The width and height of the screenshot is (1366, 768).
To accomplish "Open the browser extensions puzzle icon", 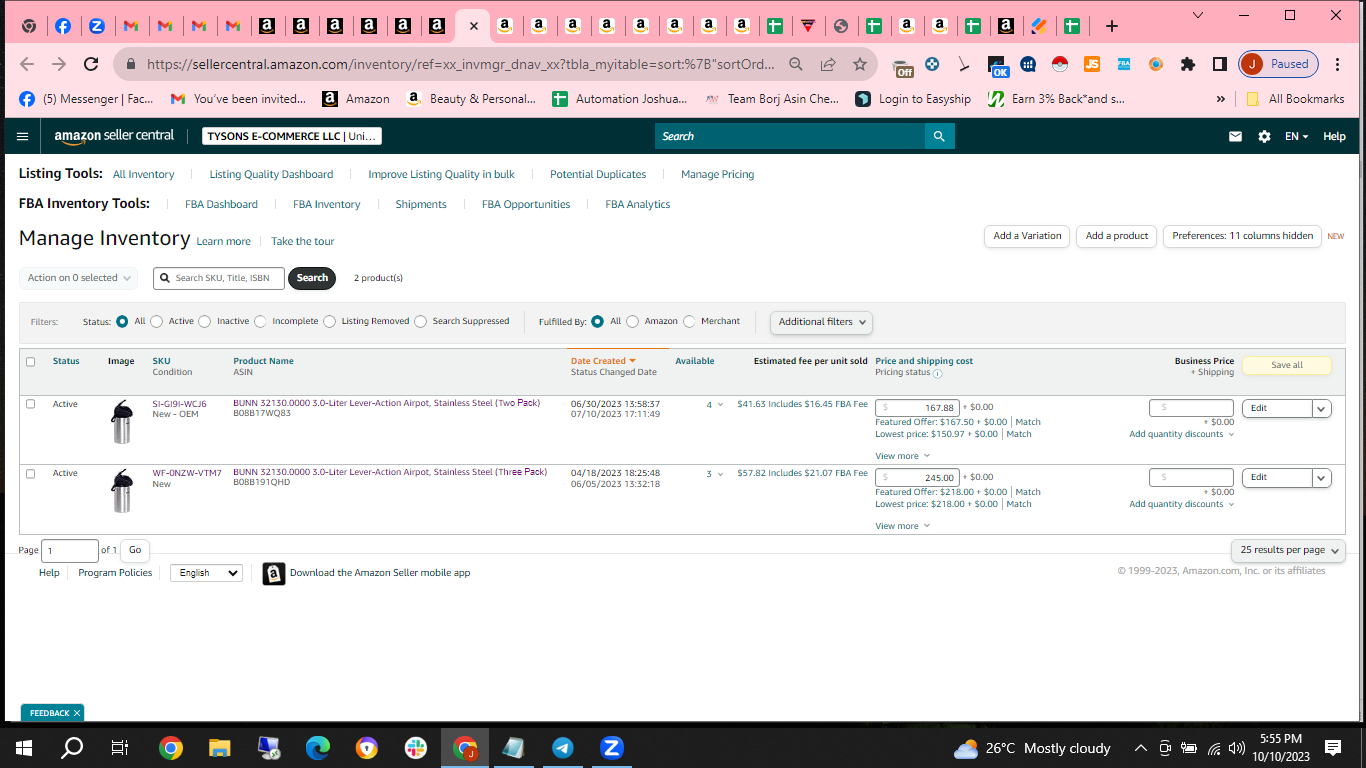I will click(x=1188, y=64).
